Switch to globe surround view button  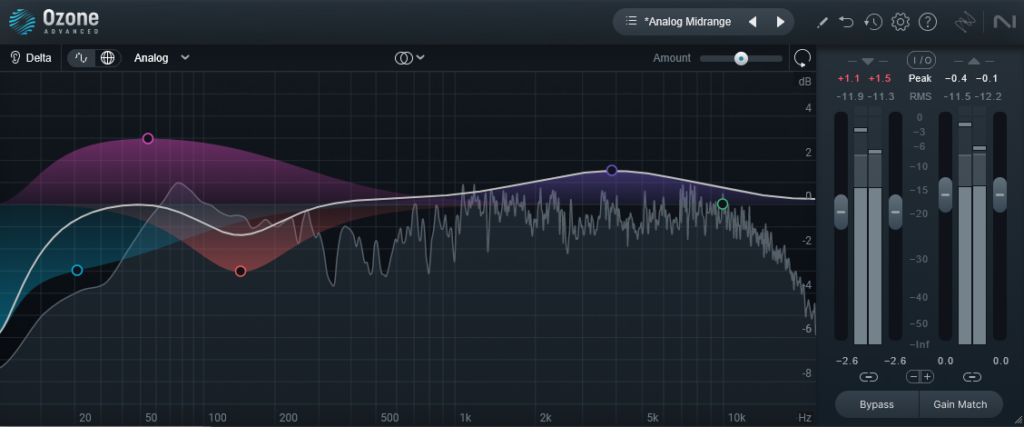point(107,57)
